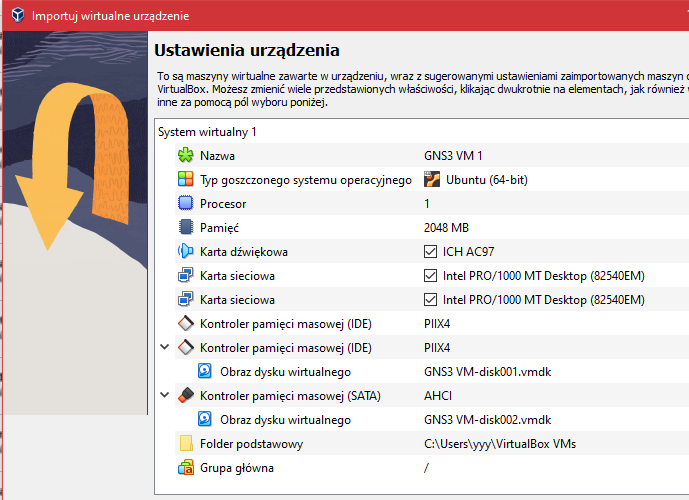Click the green clover Nazwa icon

[185, 155]
